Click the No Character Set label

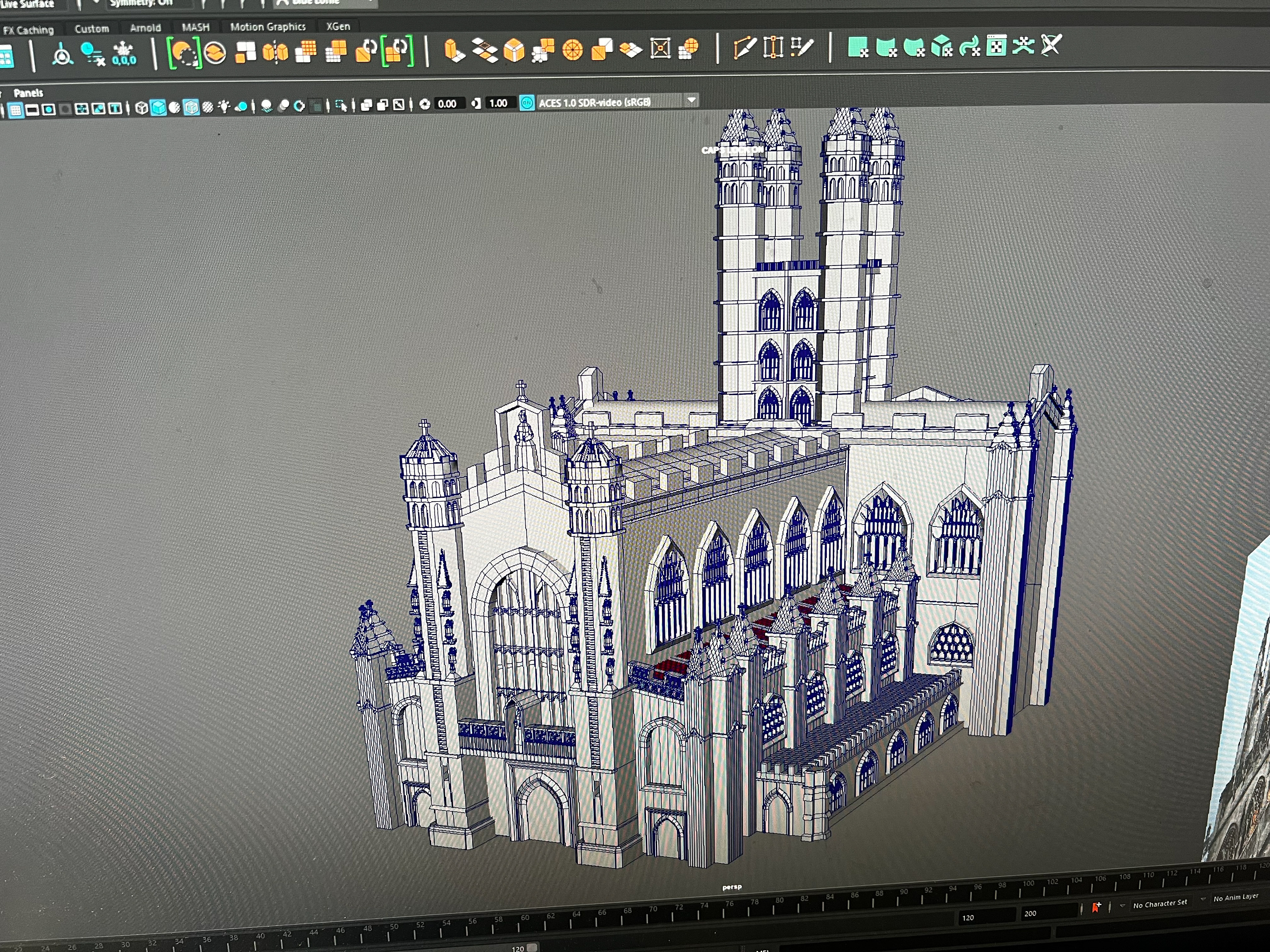coord(1160,903)
